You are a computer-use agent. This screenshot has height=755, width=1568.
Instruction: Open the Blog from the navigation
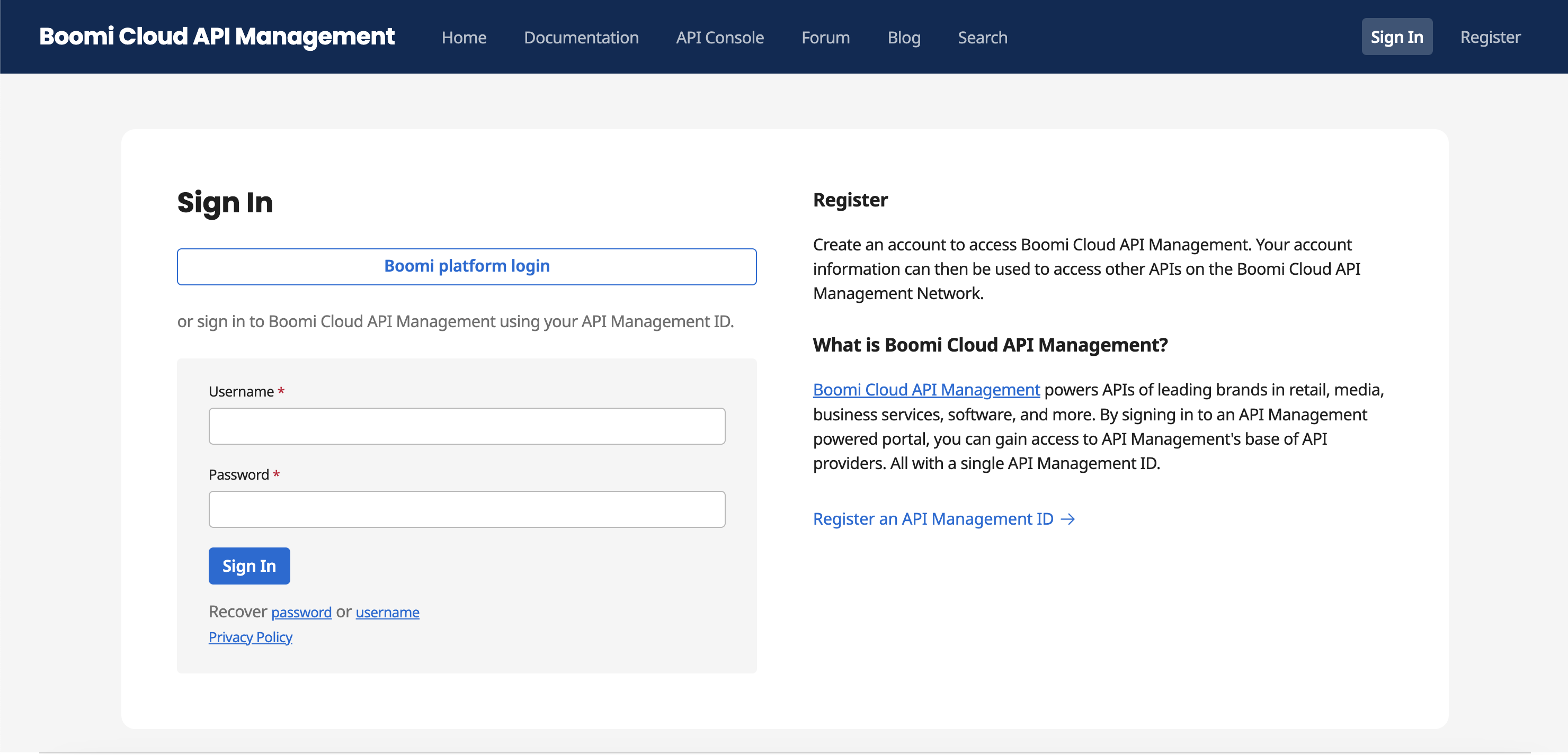tap(903, 38)
